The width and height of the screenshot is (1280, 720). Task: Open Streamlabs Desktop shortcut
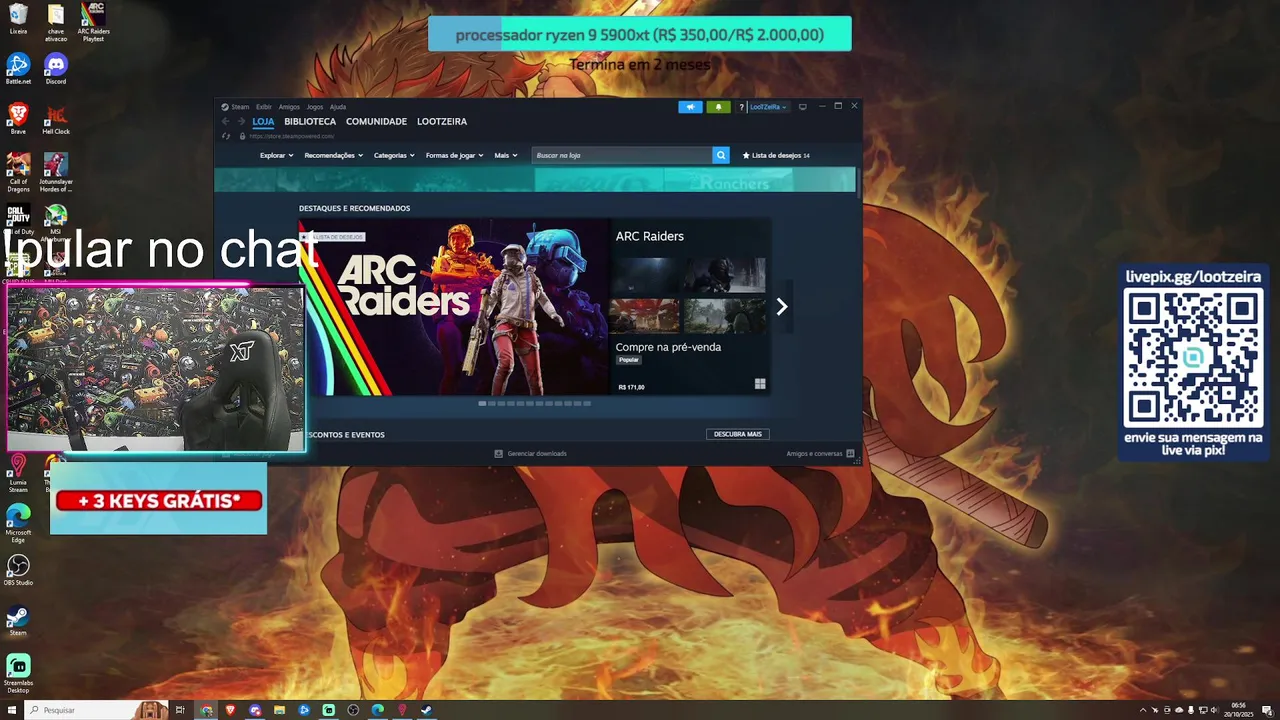18,674
